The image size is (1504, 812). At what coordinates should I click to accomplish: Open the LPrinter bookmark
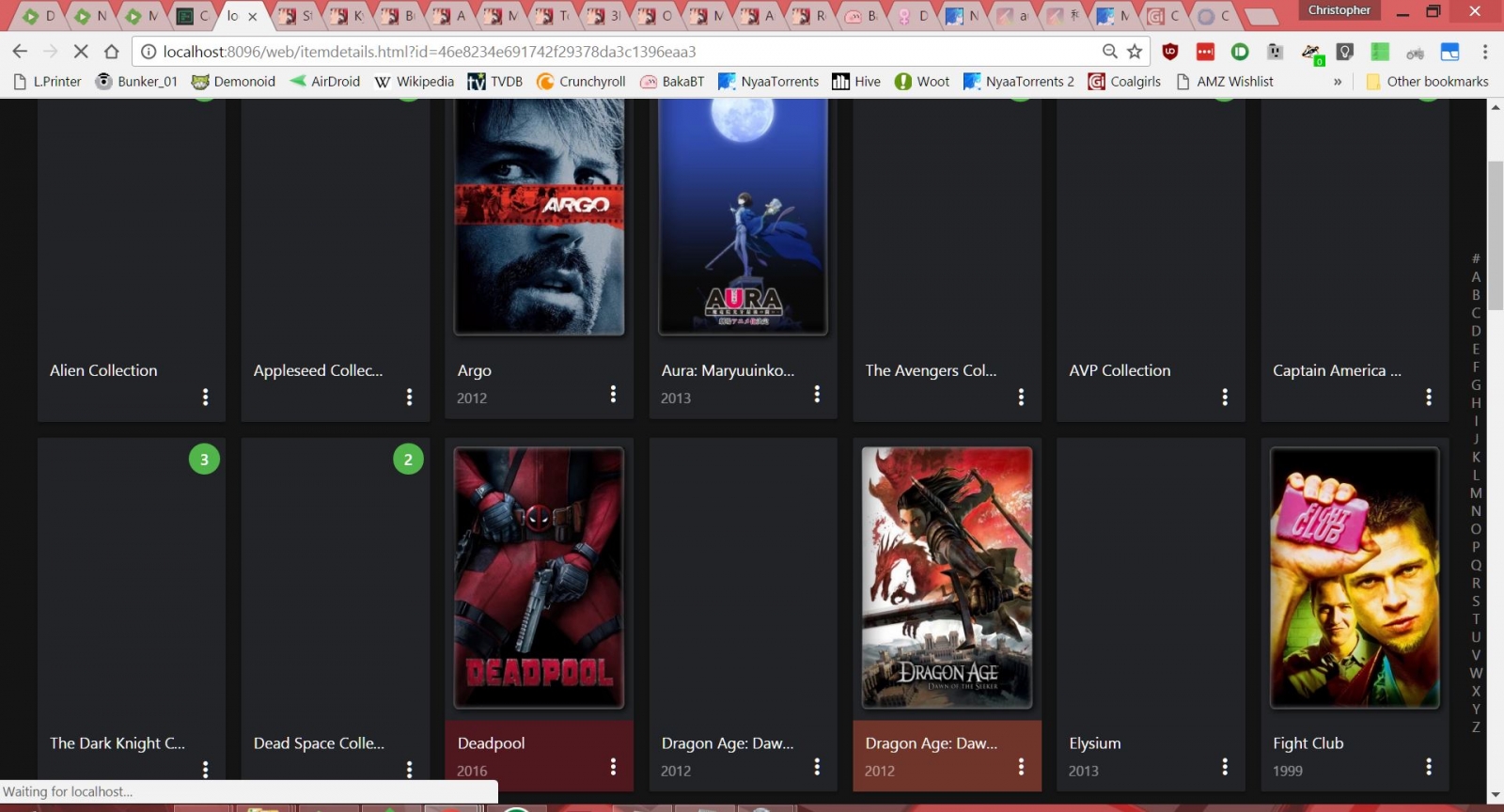point(48,82)
